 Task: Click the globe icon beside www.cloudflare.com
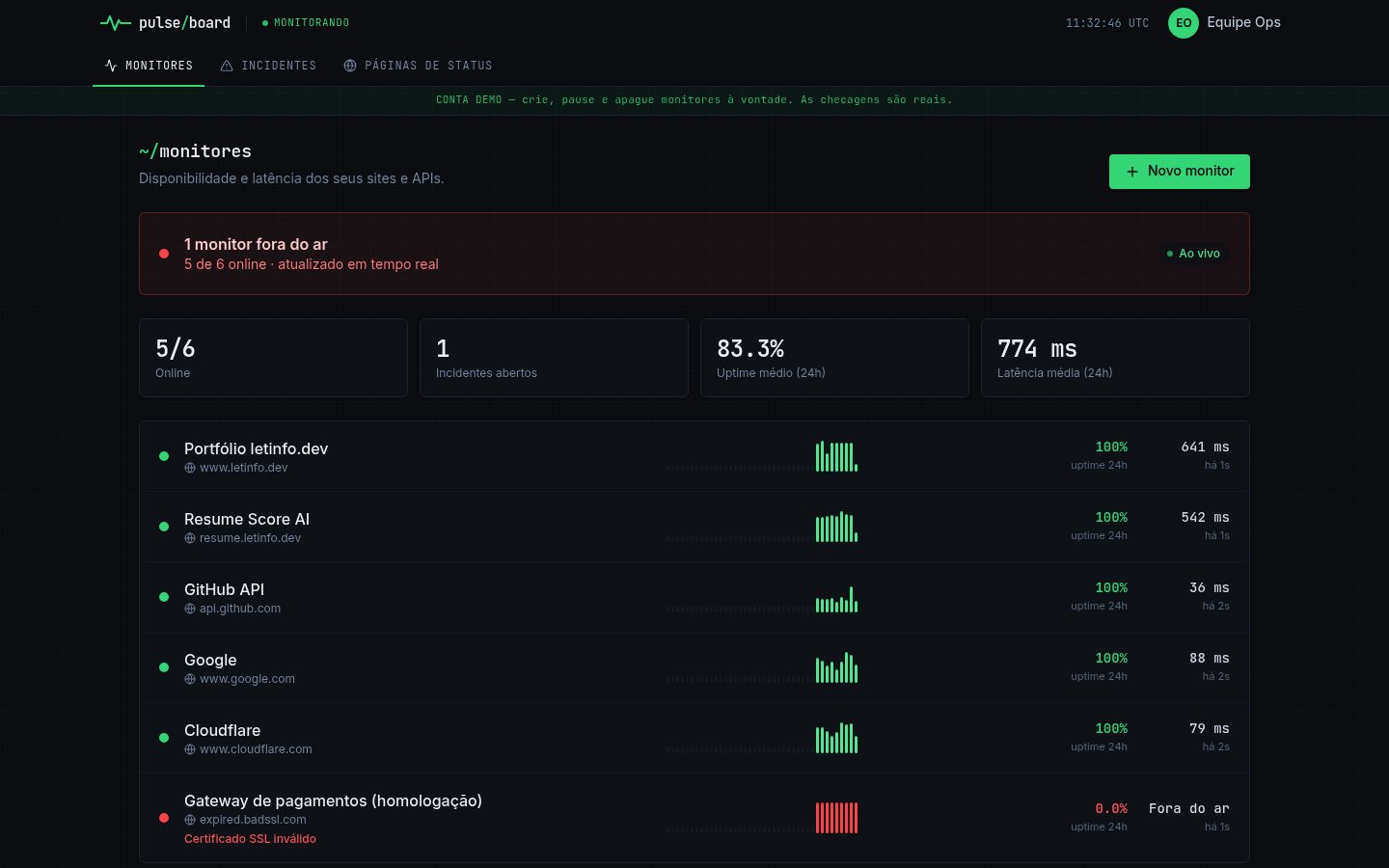pyautogui.click(x=190, y=749)
